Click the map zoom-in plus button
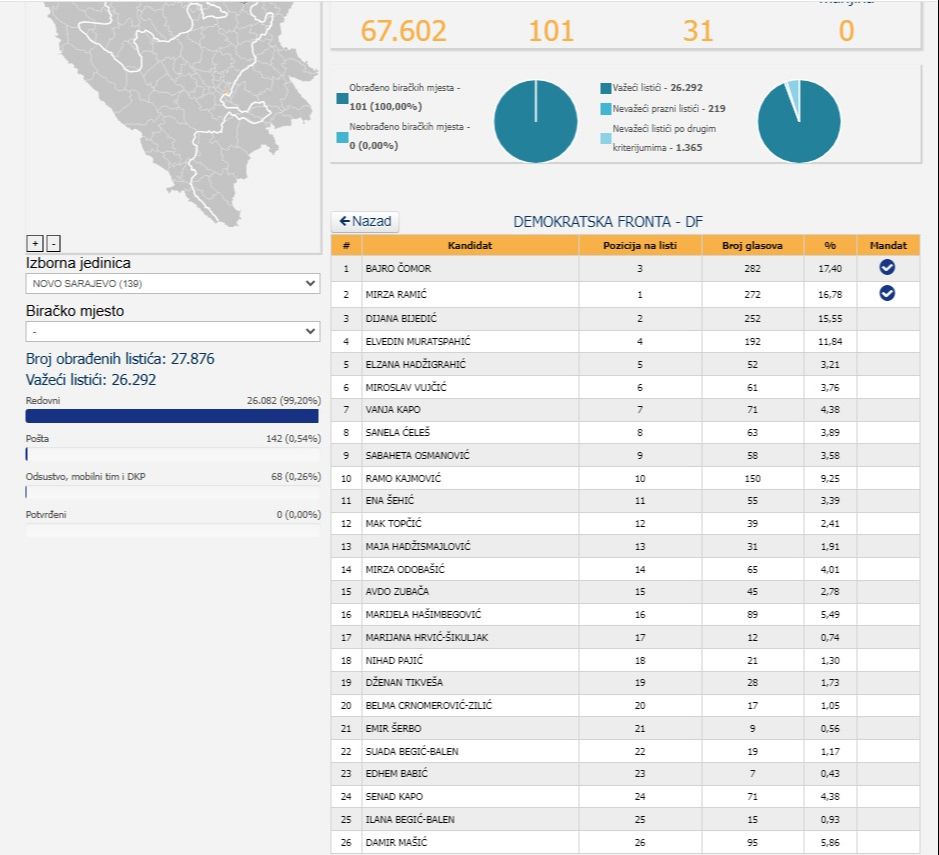The image size is (939, 855). click(35, 244)
